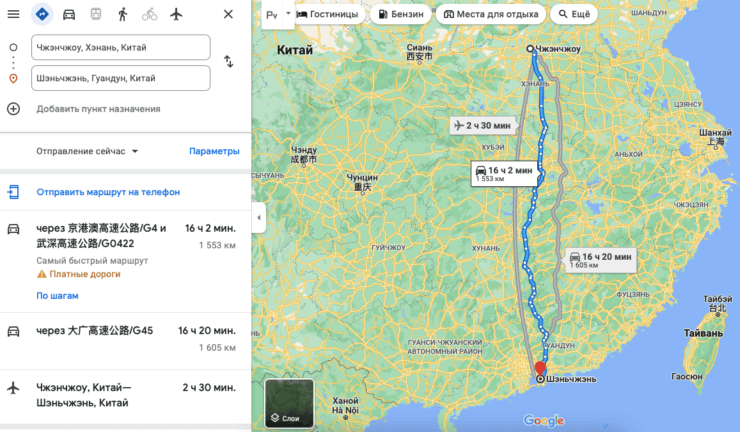Image resolution: width=740 pixels, height=432 pixels.
Task: Click the 'Бензин' filter chip
Action: point(400,15)
